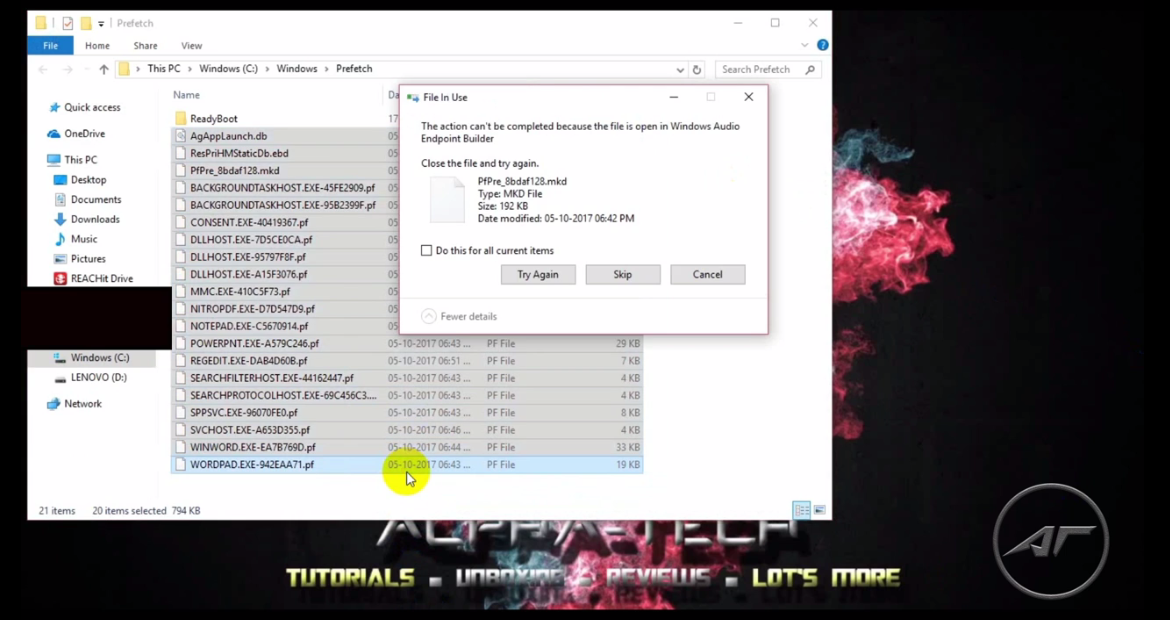Click the ReadyBoot folder icon
The width and height of the screenshot is (1170, 620).
(180, 119)
